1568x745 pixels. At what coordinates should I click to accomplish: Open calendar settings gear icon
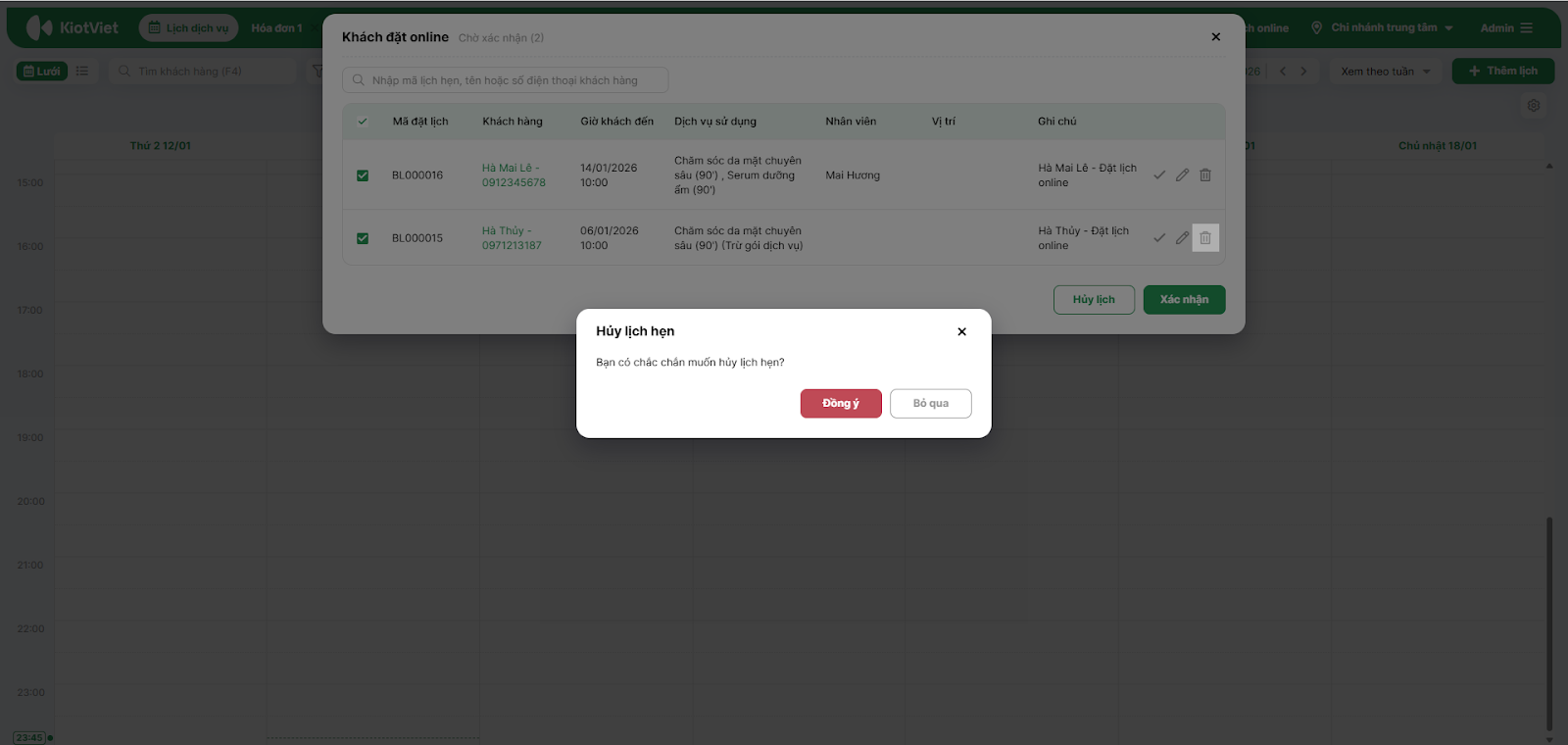[x=1534, y=106]
